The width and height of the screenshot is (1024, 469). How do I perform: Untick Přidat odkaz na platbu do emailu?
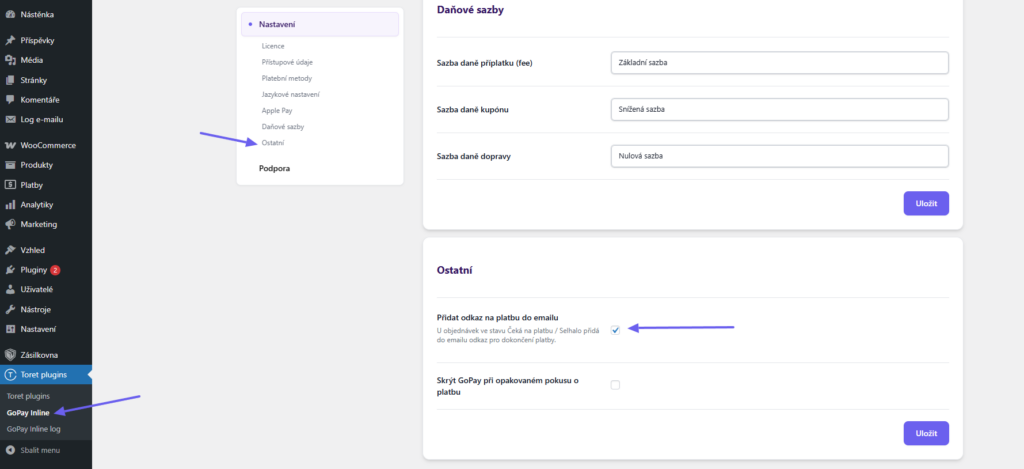click(615, 330)
